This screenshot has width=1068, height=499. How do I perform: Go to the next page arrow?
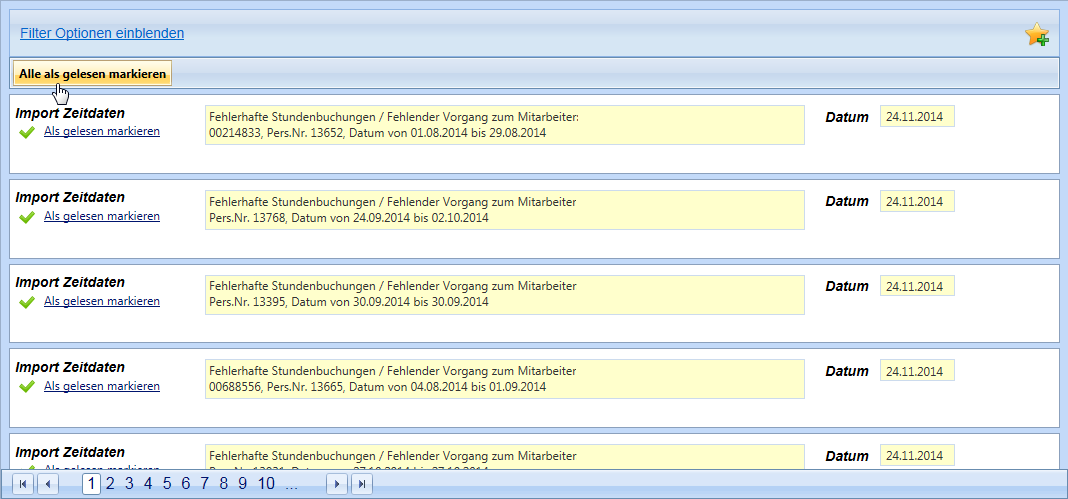pyautogui.click(x=337, y=484)
